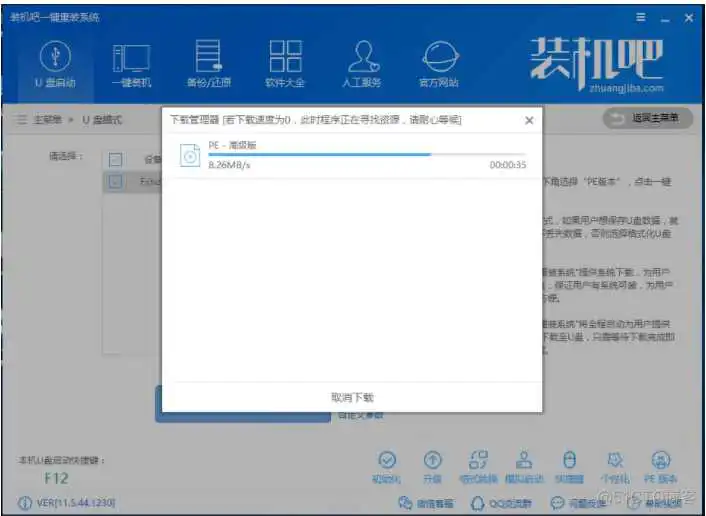706x516 pixels.
Task: Click the VER[11.5.44.1230] version text
Action: tap(75, 502)
